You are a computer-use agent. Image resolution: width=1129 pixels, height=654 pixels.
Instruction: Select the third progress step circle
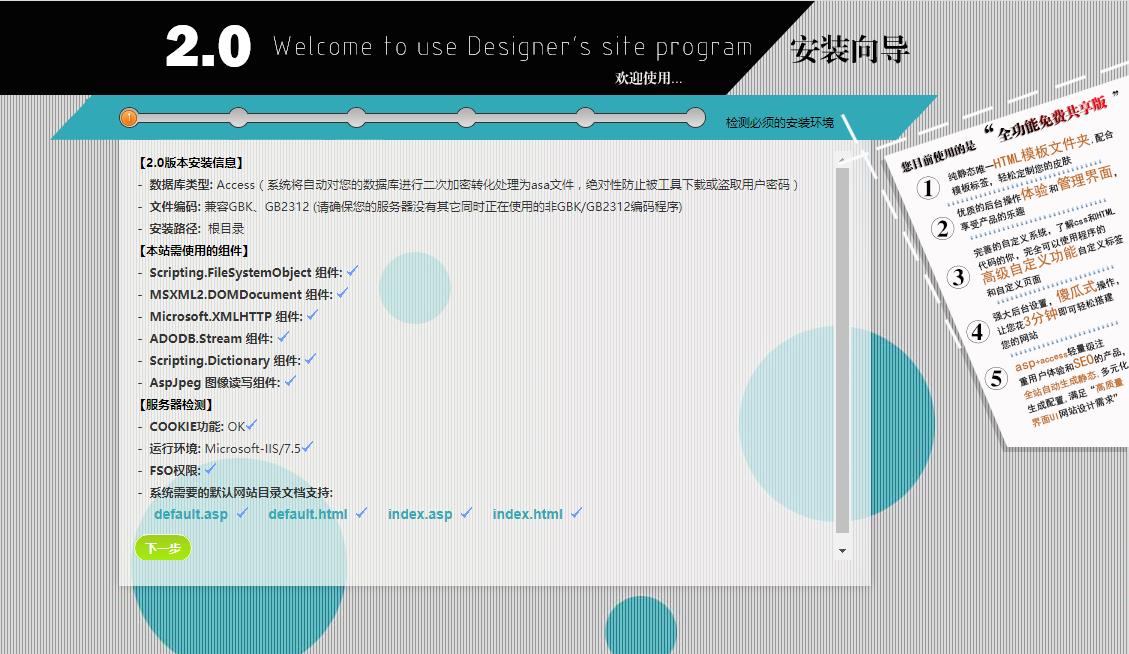tap(356, 117)
